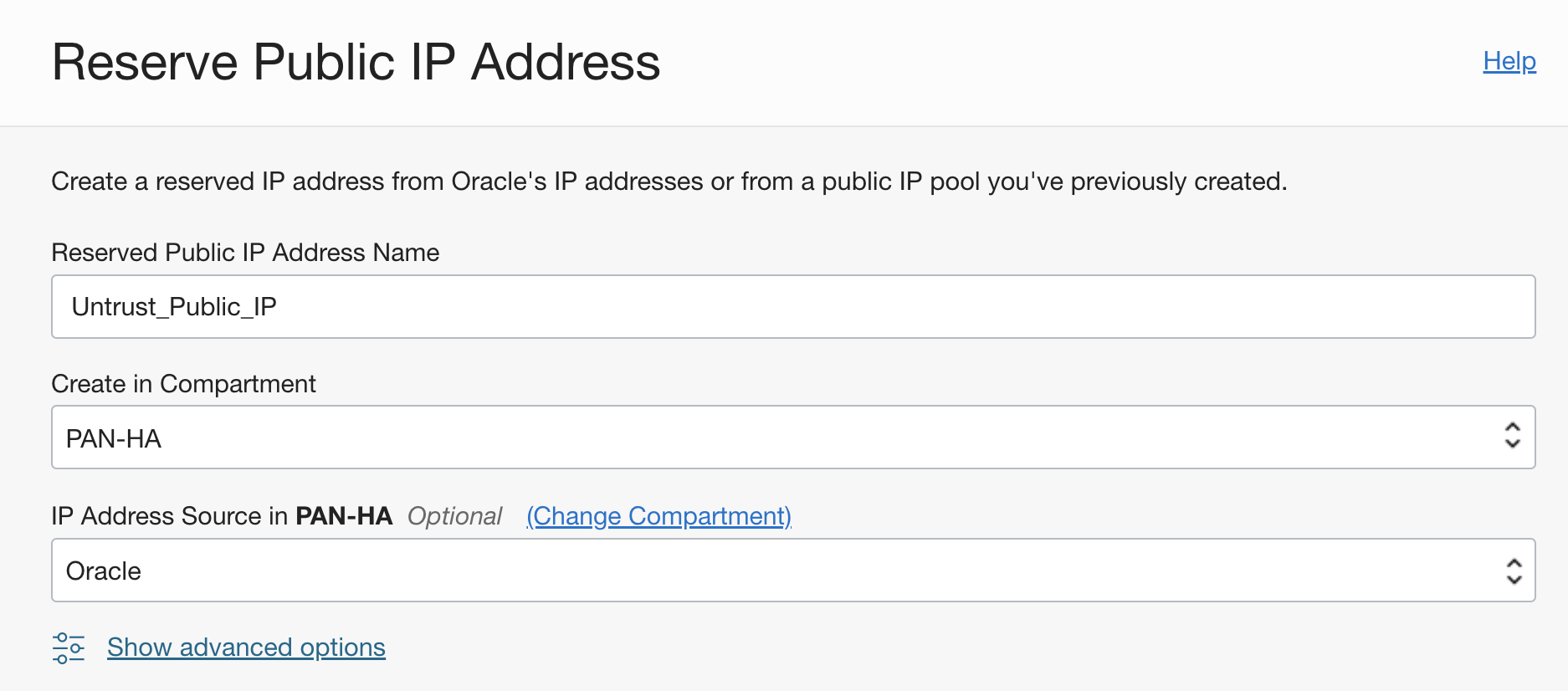Click the Optional label near IP Address Source
The height and width of the screenshot is (691, 1568).
pos(453,516)
